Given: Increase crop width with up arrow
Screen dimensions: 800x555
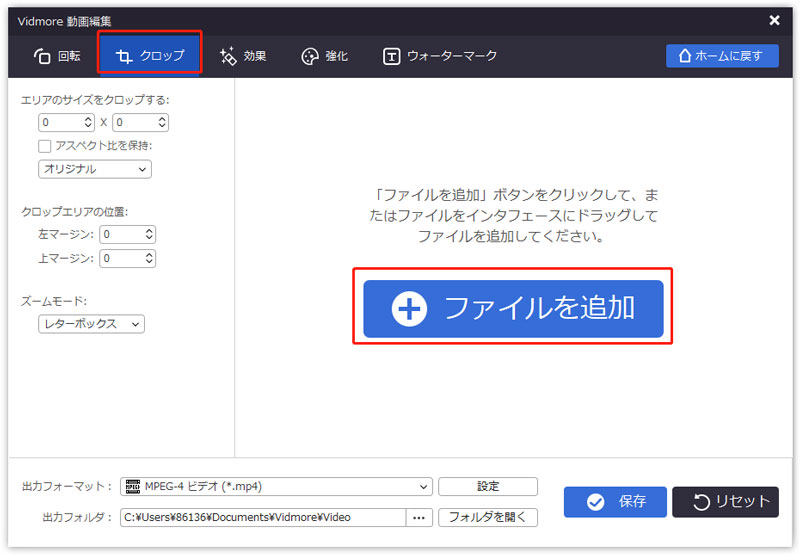Looking at the screenshot, I should tap(88, 118).
